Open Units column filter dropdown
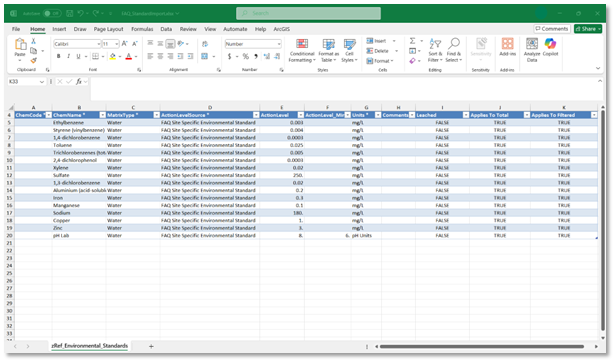 pos(378,115)
